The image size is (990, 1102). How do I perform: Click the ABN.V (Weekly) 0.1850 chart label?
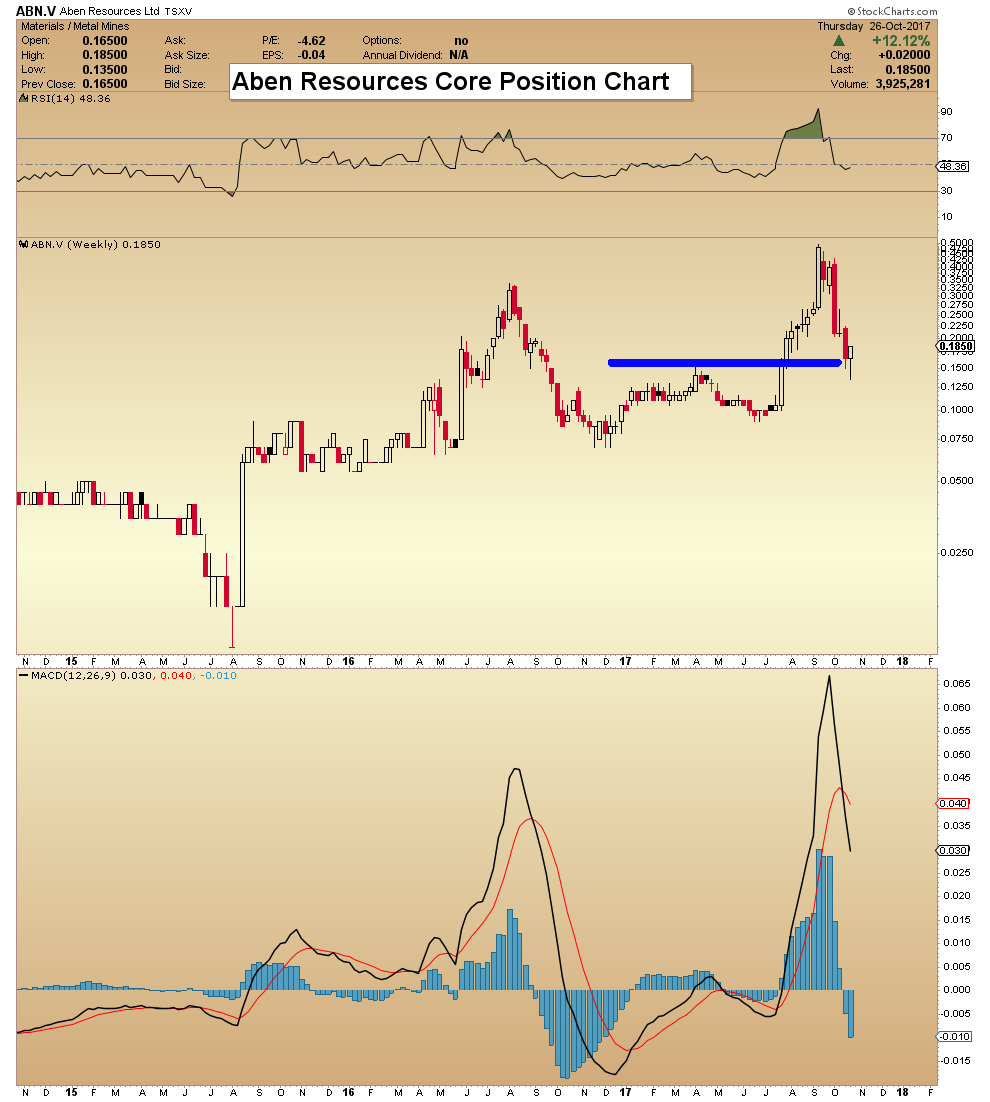tap(96, 245)
